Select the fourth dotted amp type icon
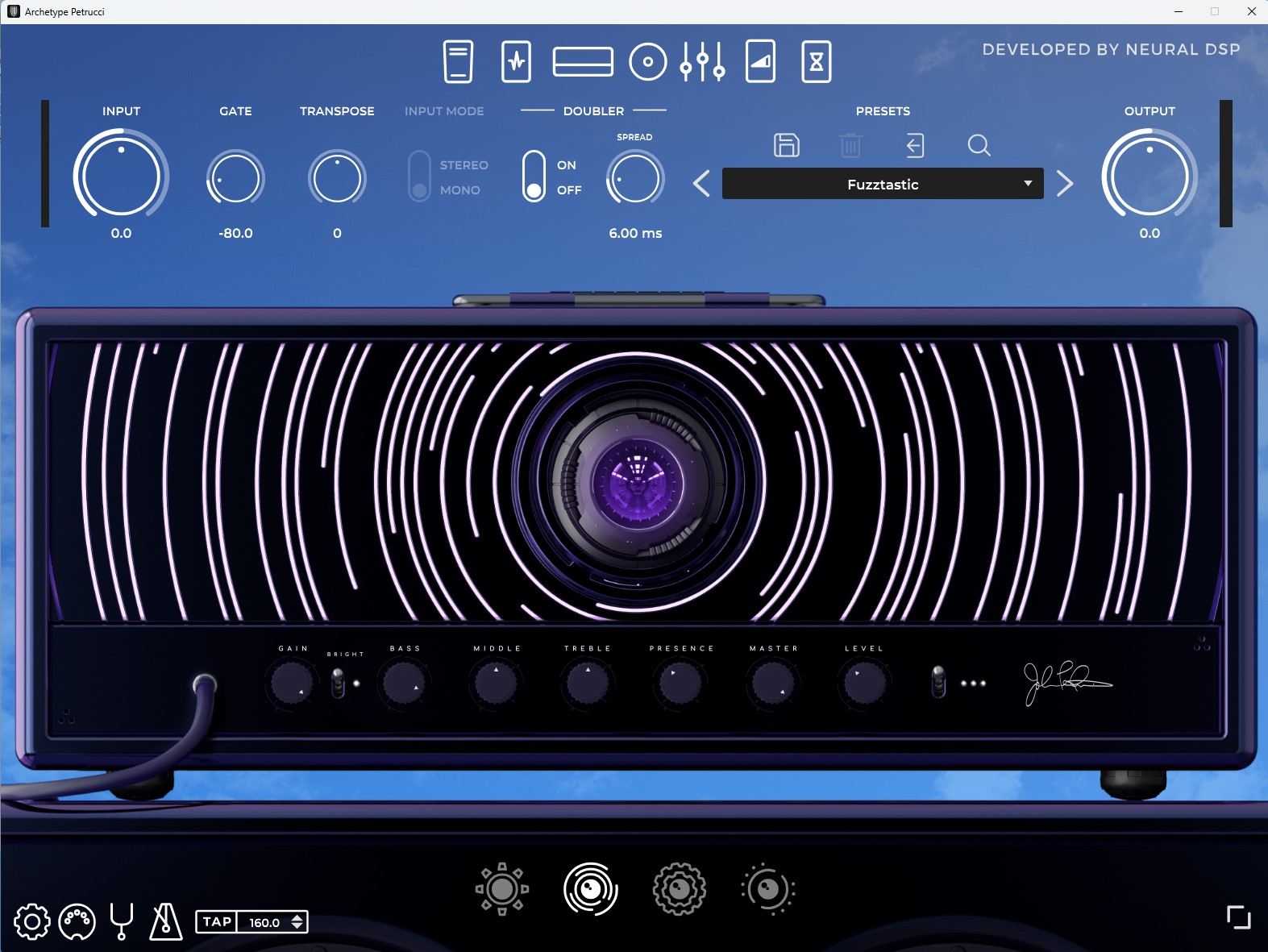The height and width of the screenshot is (952, 1268). tap(768, 889)
